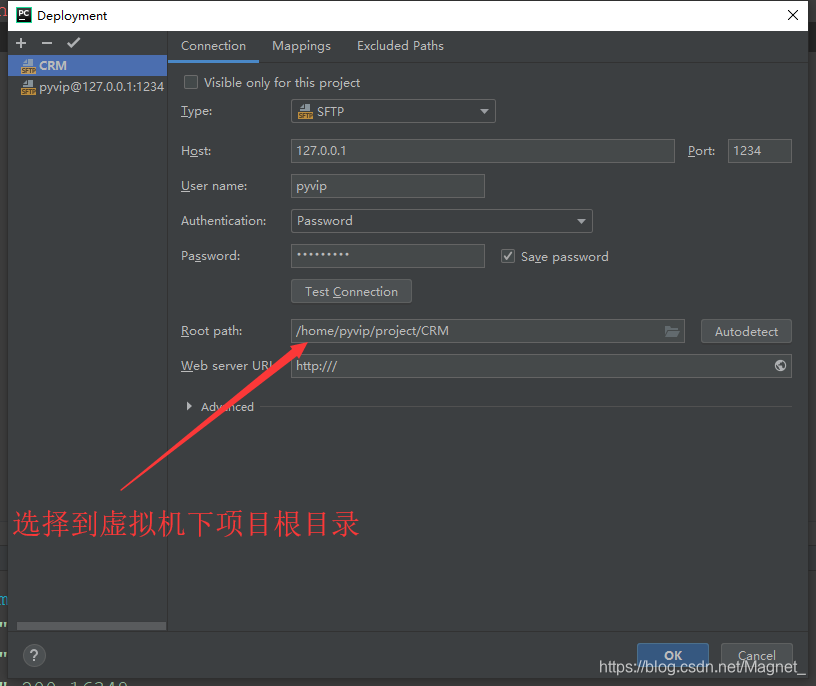Click the Test Connection button
816x686 pixels.
(x=351, y=291)
